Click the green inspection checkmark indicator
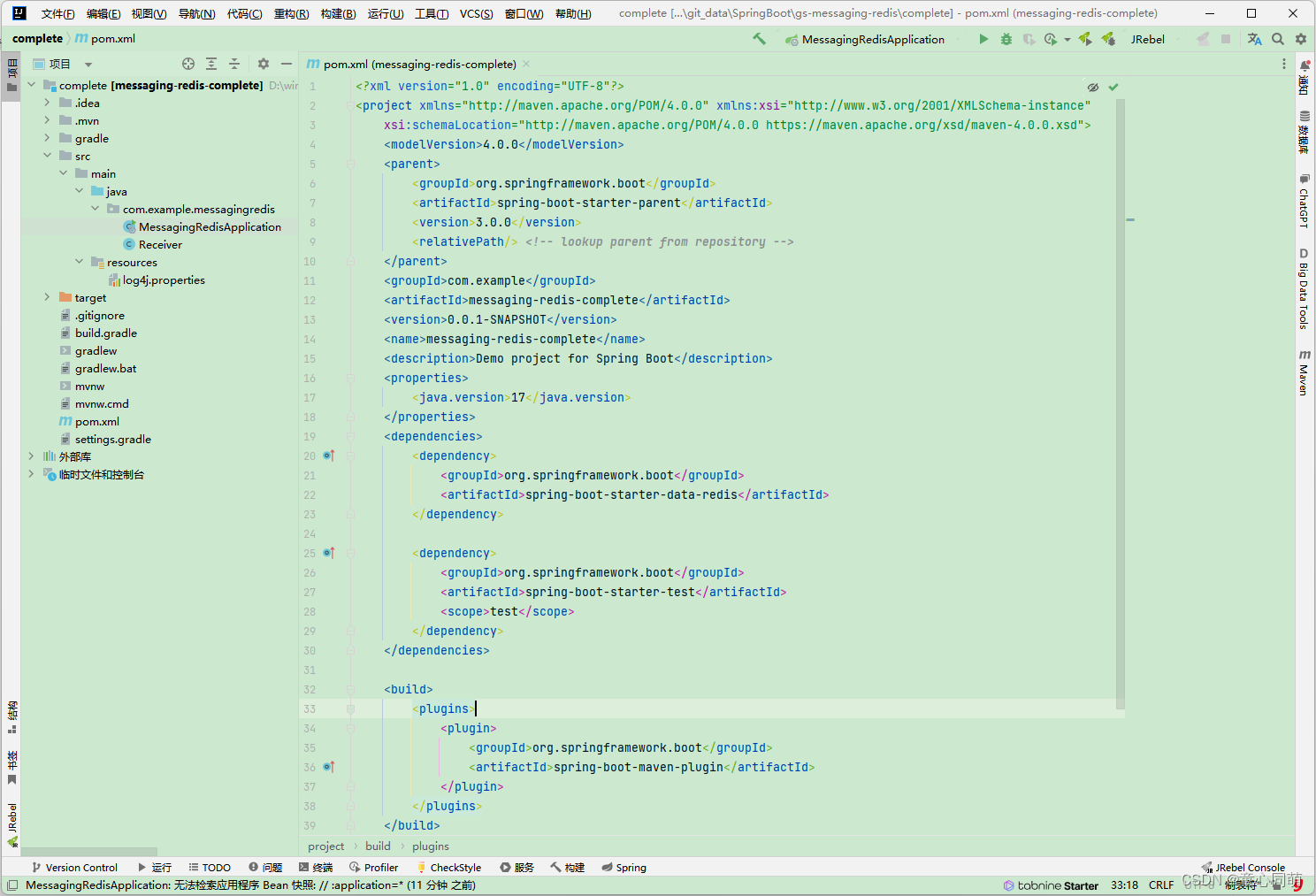The height and width of the screenshot is (896, 1316). 1113,87
